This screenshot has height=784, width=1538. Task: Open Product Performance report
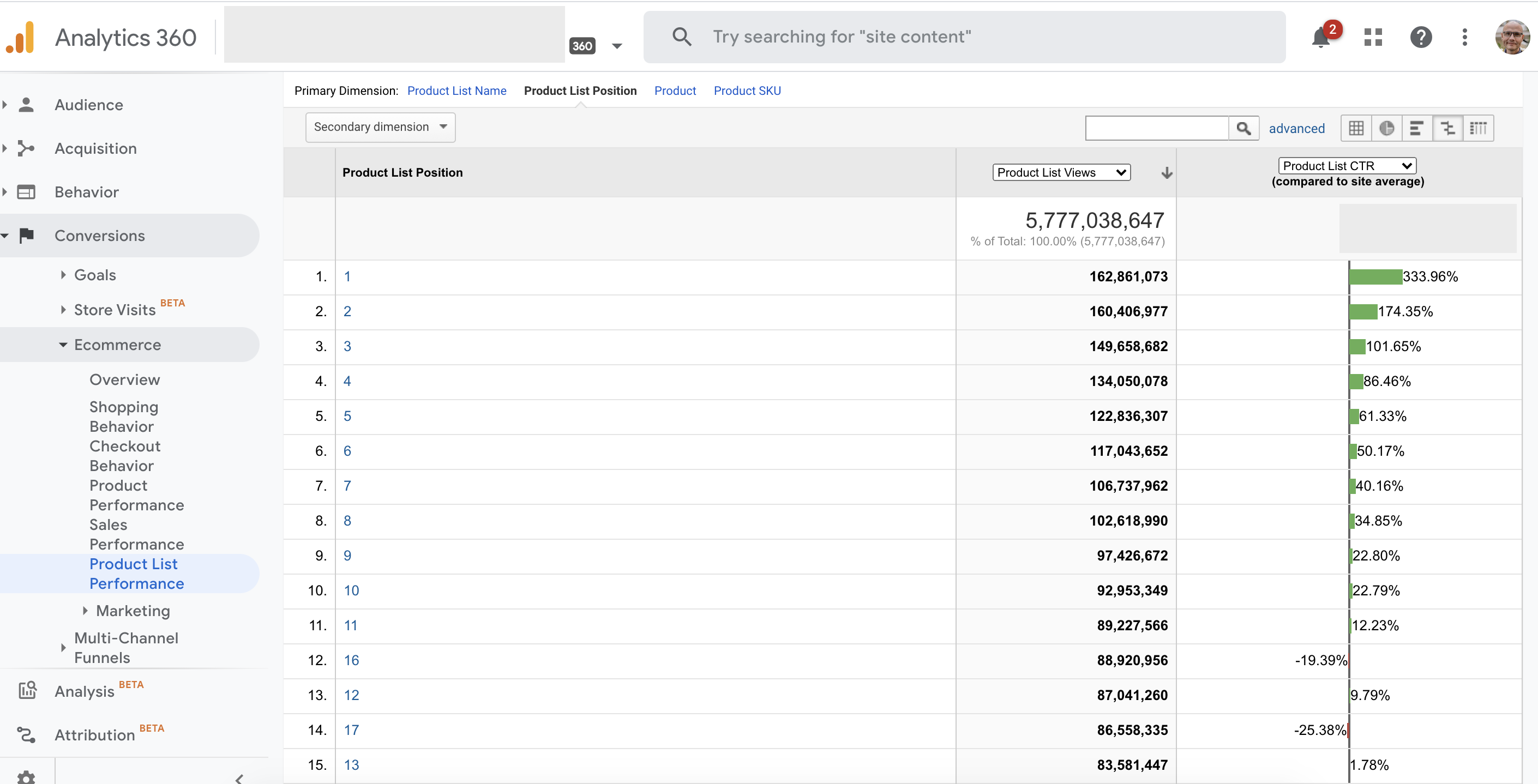(137, 496)
